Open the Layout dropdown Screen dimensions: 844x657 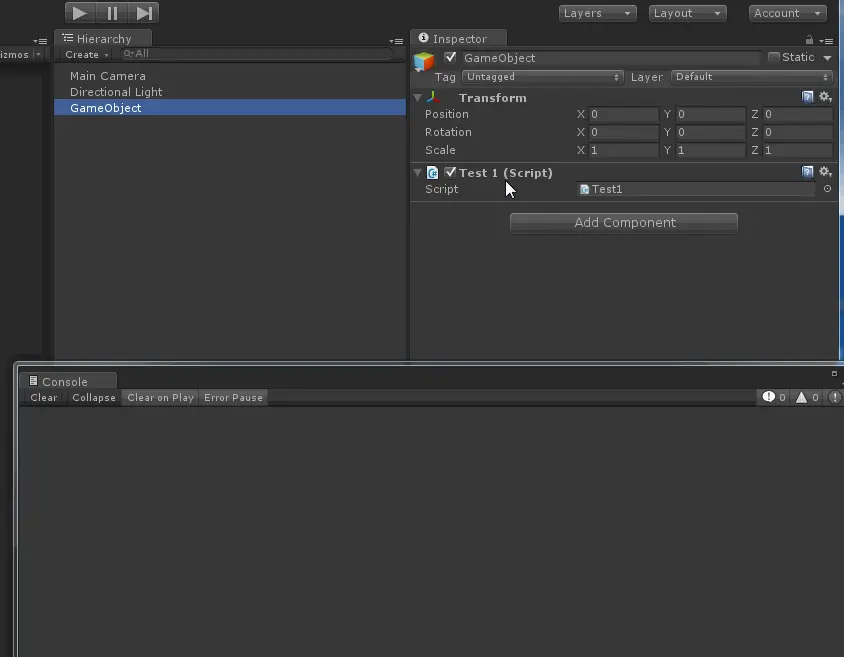[687, 13]
